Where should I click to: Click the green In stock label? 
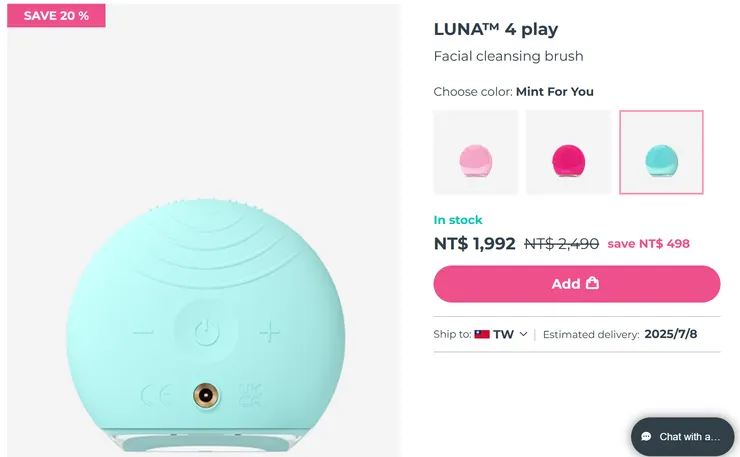click(x=458, y=220)
